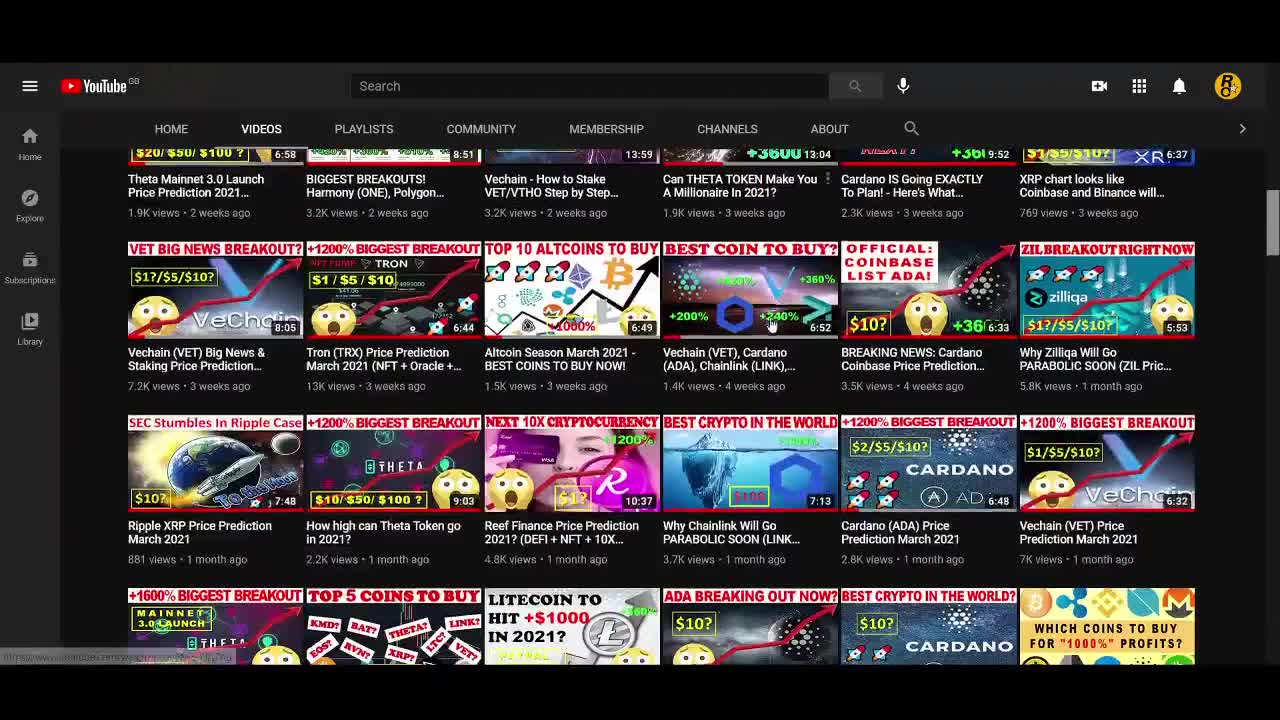
Task: Open Vechain (VET) Price Prediction March thumbnail
Action: tap(1106, 462)
